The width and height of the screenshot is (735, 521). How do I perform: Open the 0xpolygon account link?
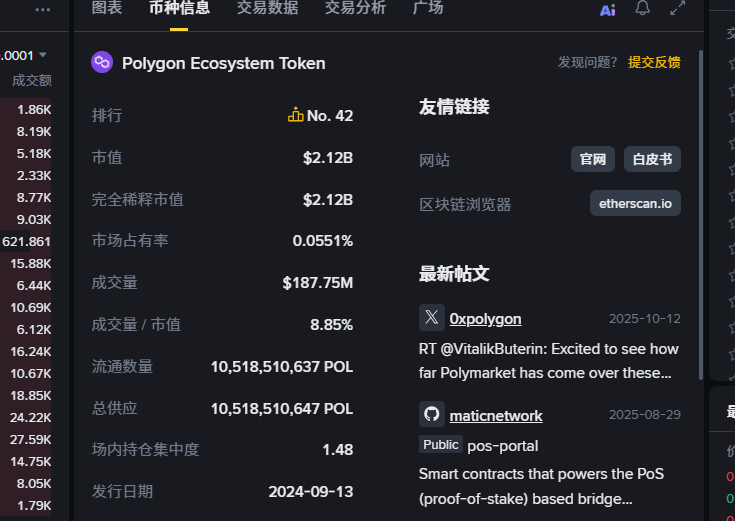click(x=485, y=319)
